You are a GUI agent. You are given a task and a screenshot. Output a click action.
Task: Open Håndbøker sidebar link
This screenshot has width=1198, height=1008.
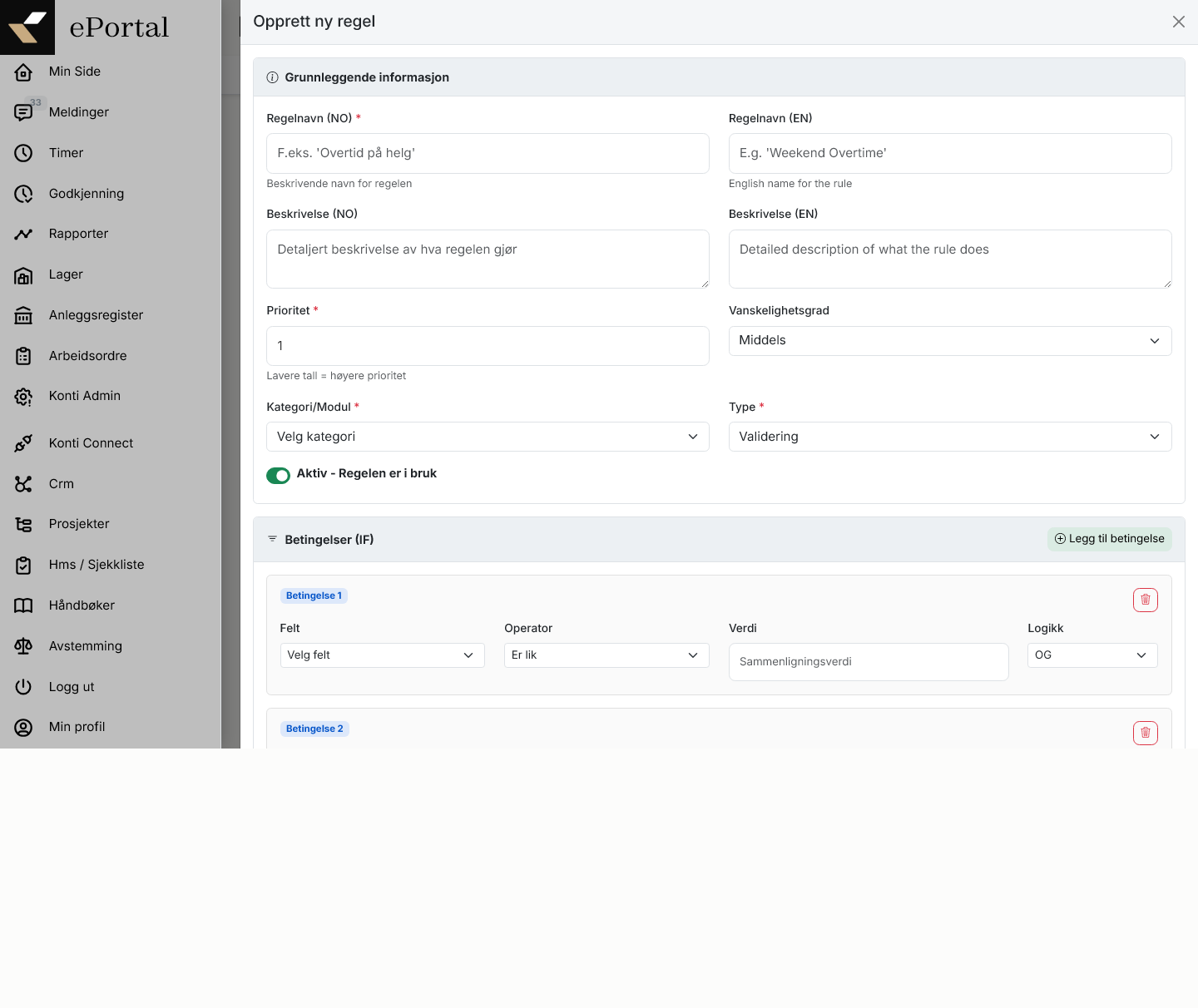click(x=82, y=605)
